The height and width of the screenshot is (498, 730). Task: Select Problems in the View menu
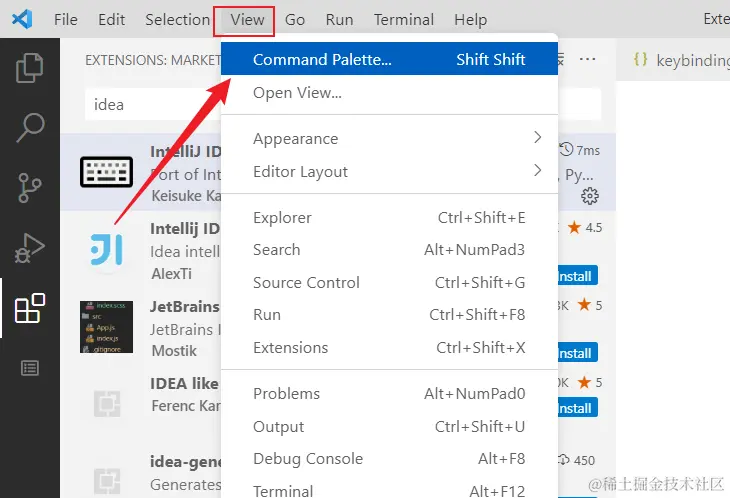(389, 394)
